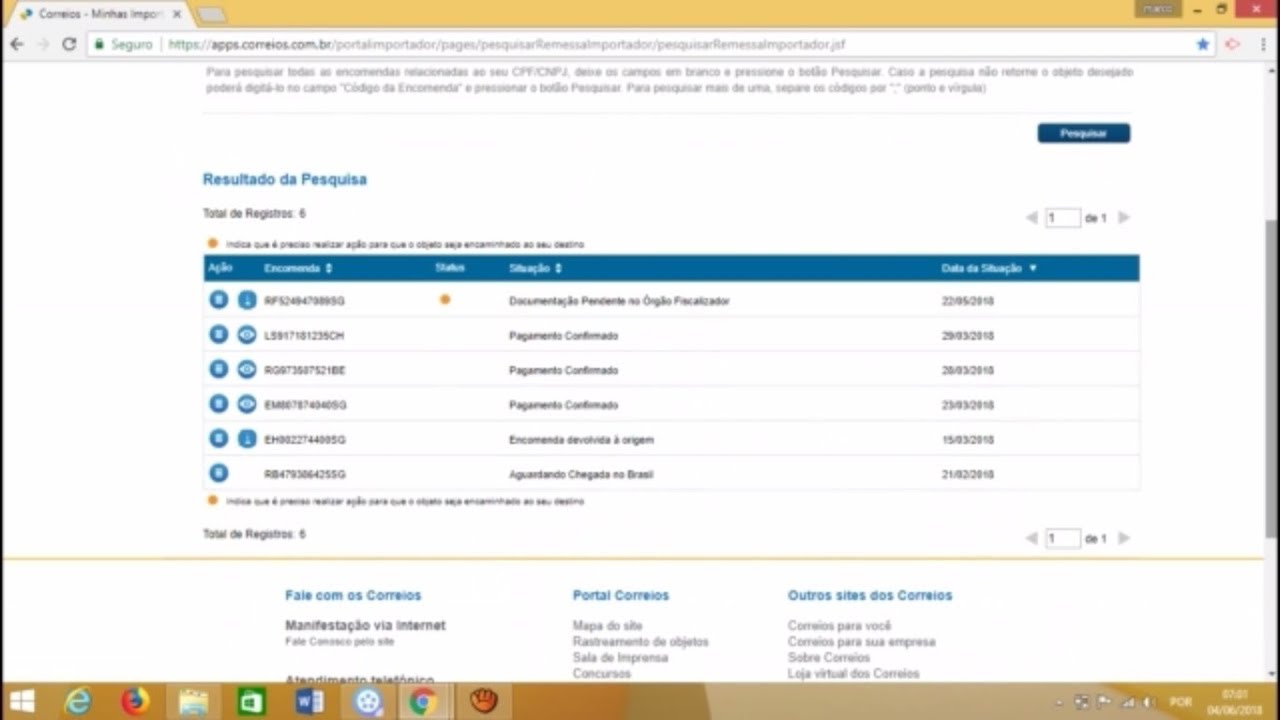Open the Windows Start menu
The height and width of the screenshot is (720, 1280).
point(22,701)
